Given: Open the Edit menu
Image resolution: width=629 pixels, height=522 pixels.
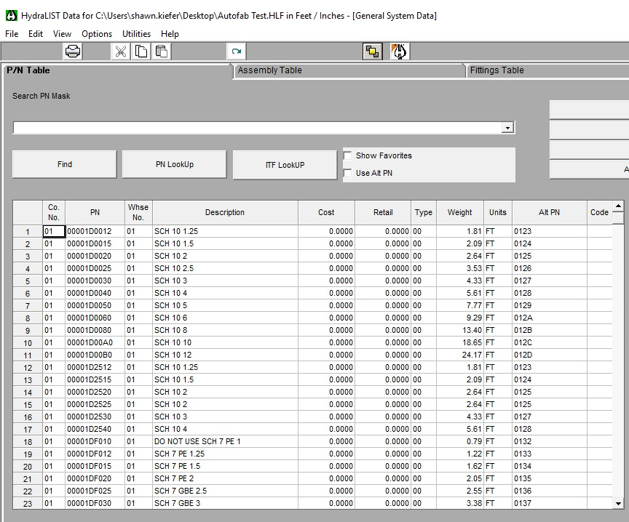Looking at the screenshot, I should click(x=35, y=34).
